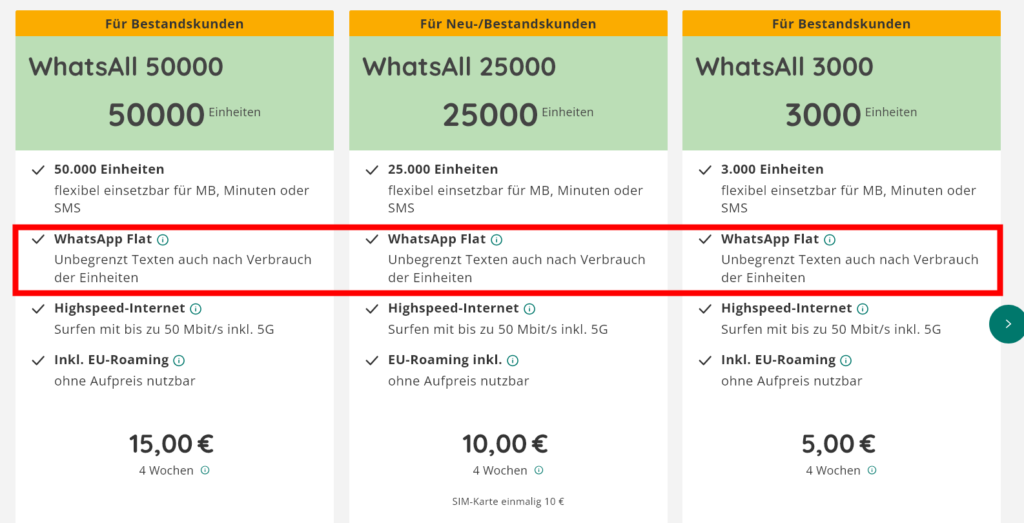Click the Für Neu-/Bestandskunden orange banner
The width and height of the screenshot is (1024, 523).
(x=508, y=23)
